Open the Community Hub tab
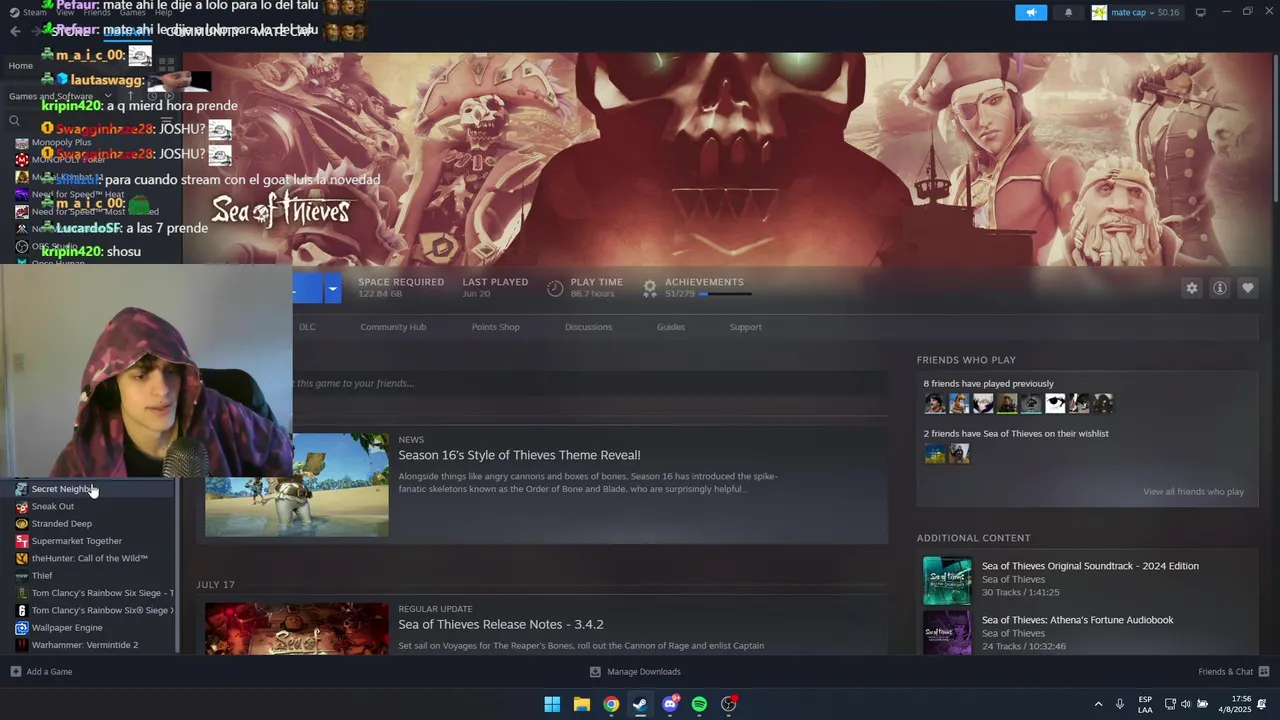The height and width of the screenshot is (720, 1280). click(x=393, y=327)
